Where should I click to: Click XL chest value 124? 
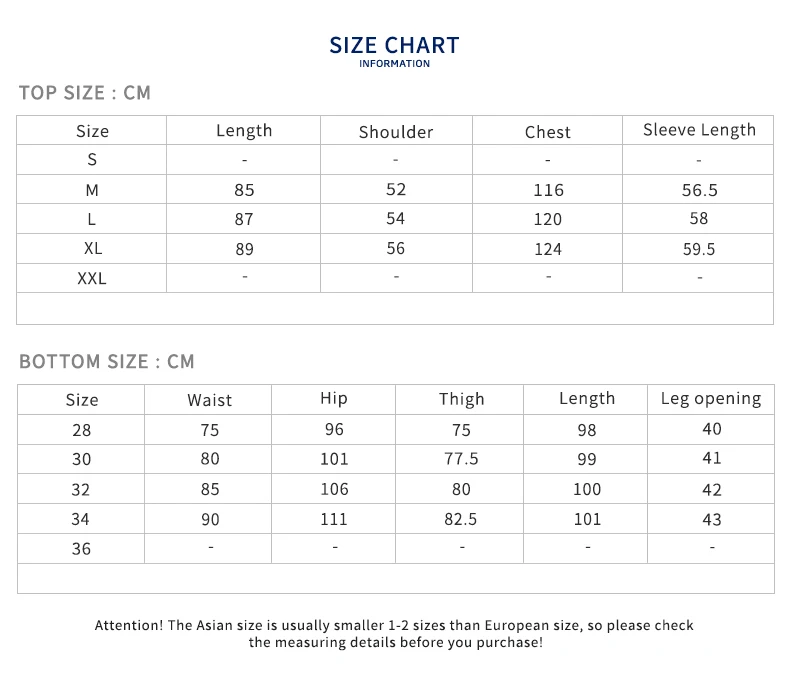pyautogui.click(x=548, y=249)
